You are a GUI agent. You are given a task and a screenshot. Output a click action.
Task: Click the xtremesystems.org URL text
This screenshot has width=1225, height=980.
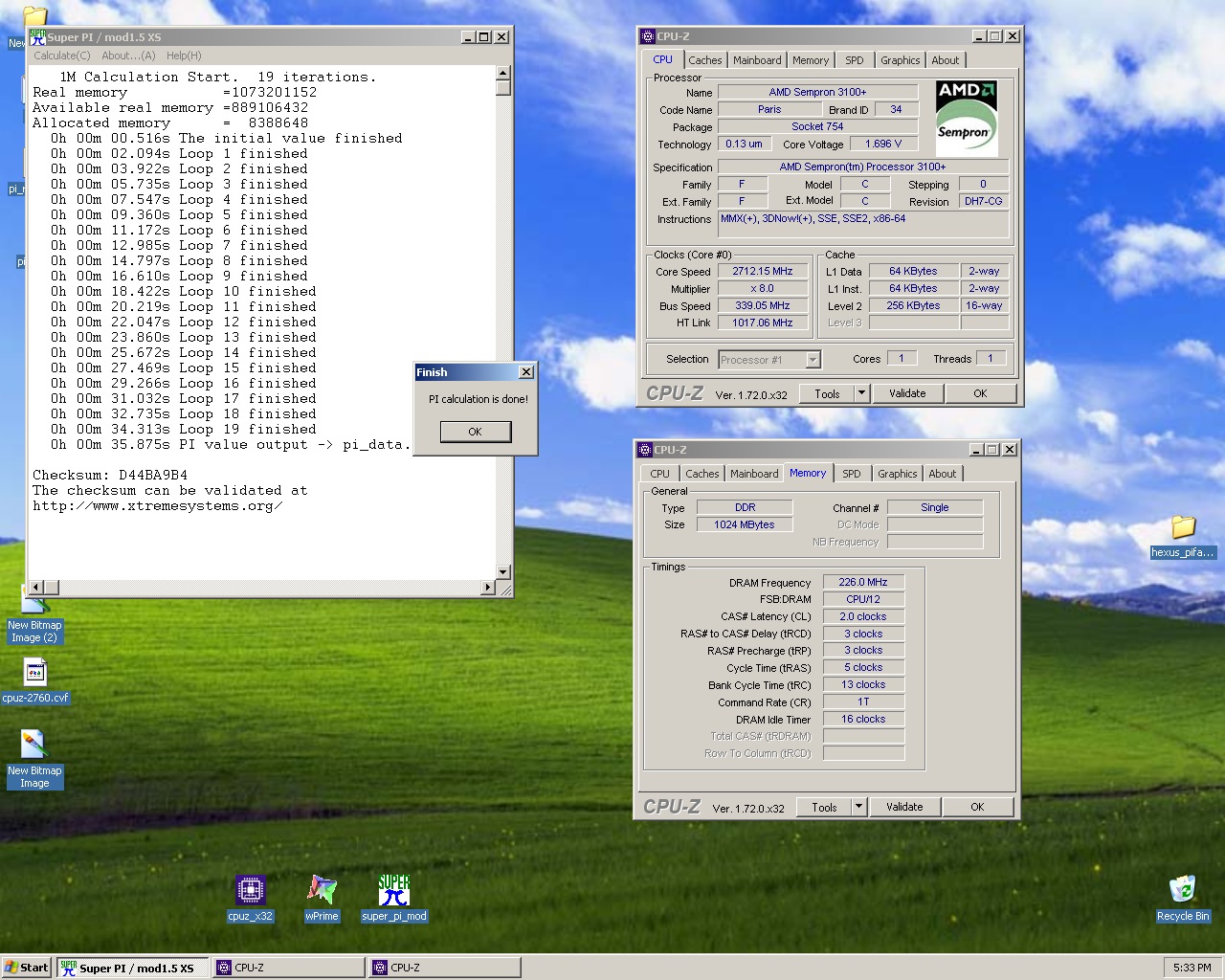tap(157, 505)
